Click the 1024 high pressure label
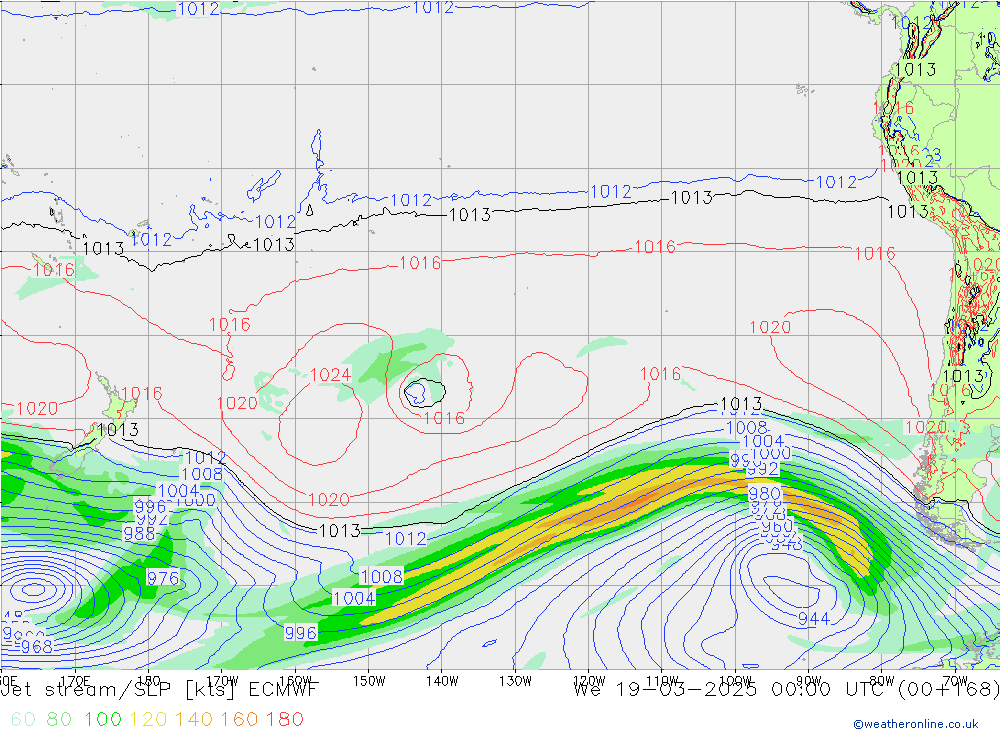The width and height of the screenshot is (1000, 733). (330, 374)
